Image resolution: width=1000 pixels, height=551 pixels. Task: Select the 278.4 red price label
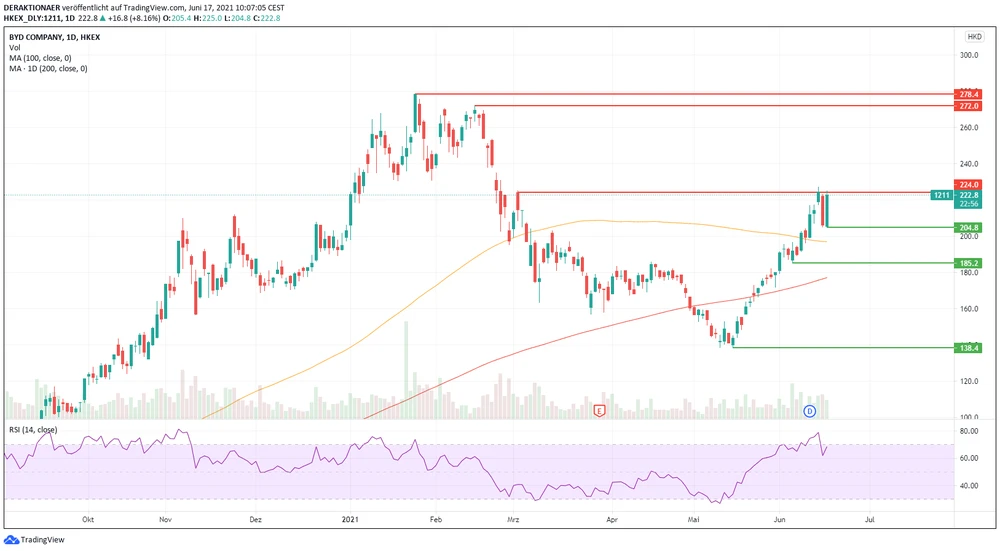tap(970, 94)
